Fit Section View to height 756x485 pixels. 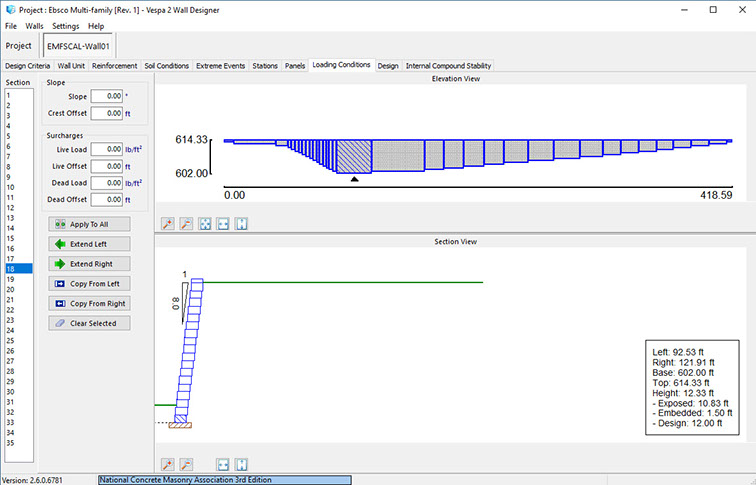coord(241,465)
